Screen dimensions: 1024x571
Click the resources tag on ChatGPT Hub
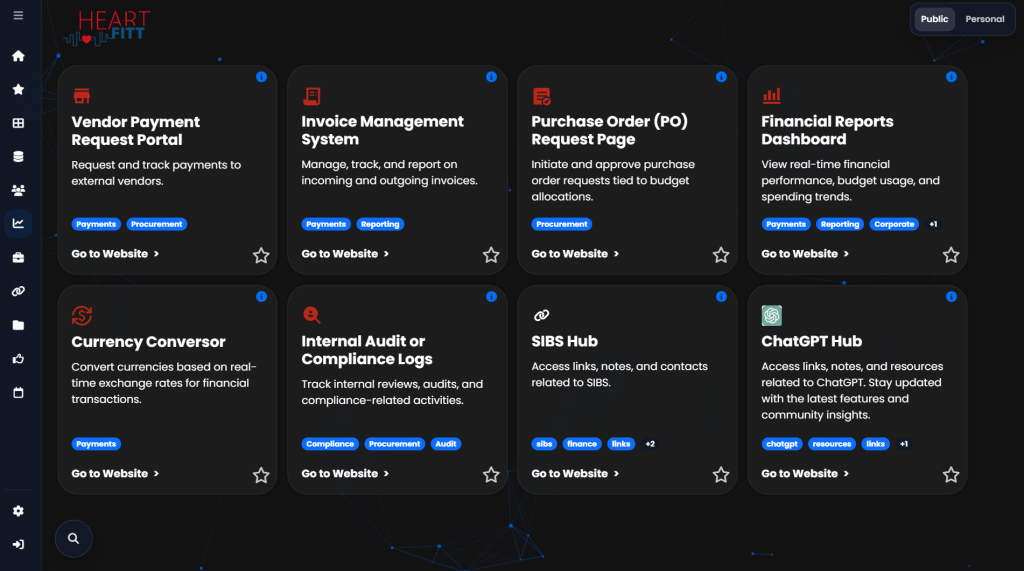click(x=832, y=444)
